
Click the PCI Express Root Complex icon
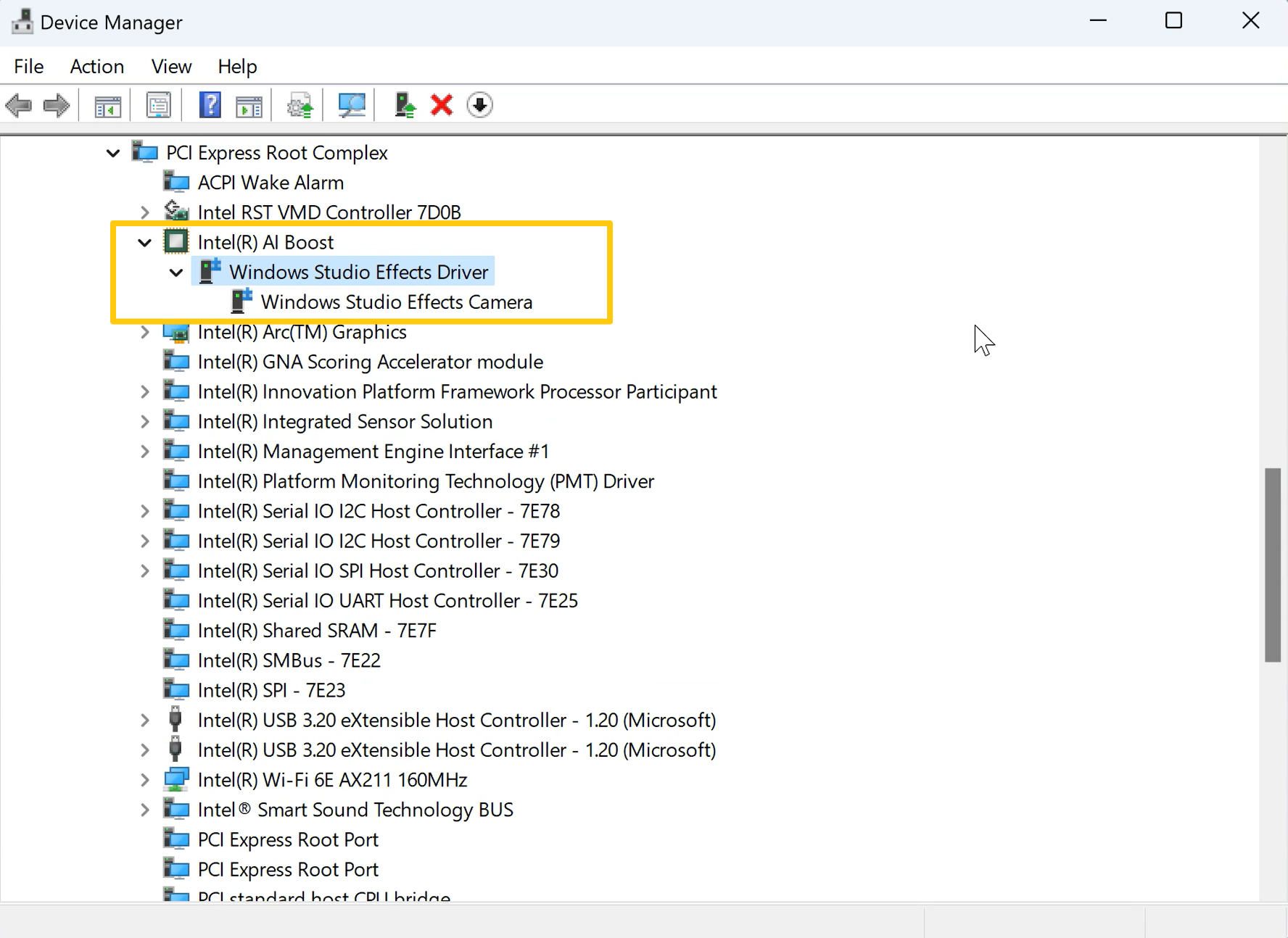click(145, 152)
